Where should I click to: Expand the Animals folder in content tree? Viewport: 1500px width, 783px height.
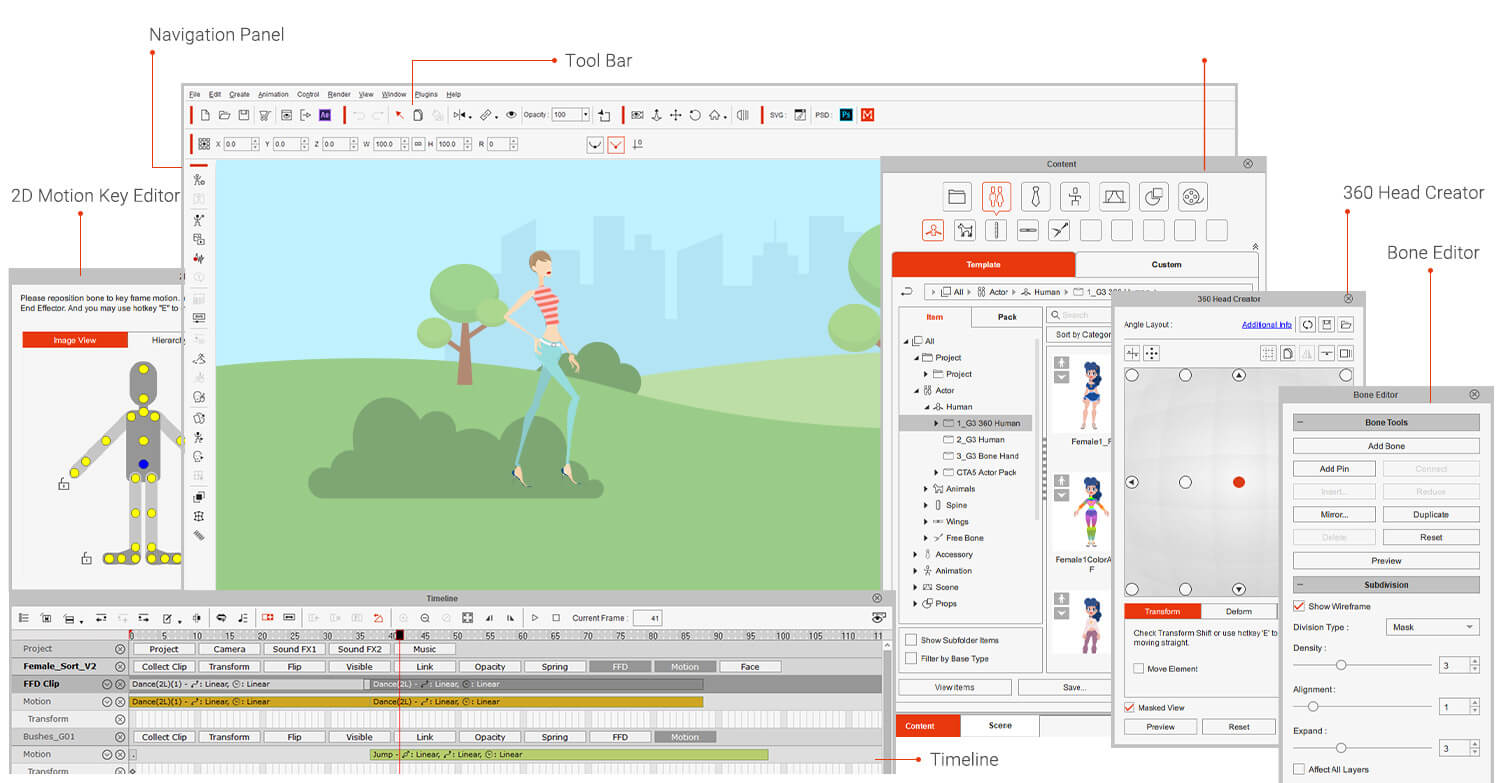coord(926,489)
